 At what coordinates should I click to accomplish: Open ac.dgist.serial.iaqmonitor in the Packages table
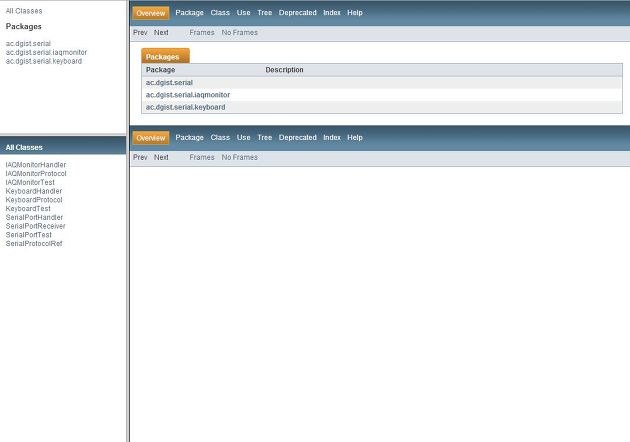click(x=188, y=95)
